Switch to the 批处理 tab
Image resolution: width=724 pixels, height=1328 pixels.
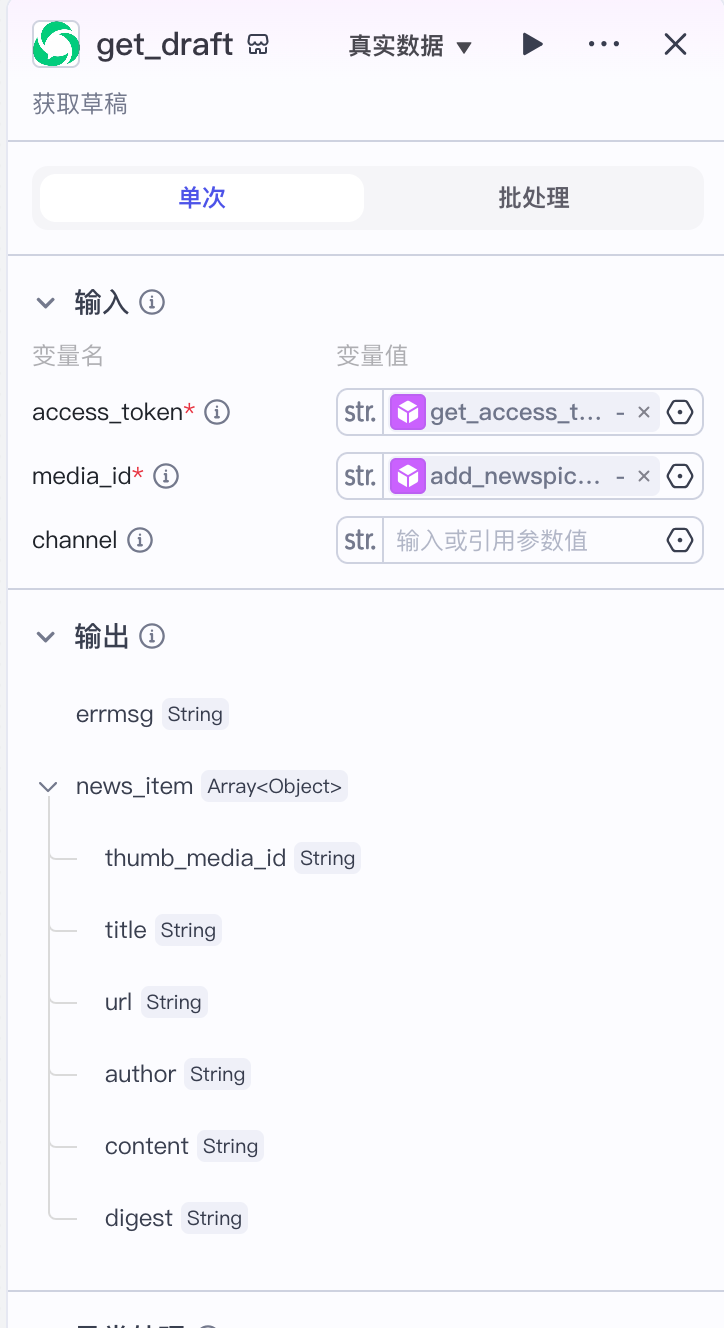[533, 197]
